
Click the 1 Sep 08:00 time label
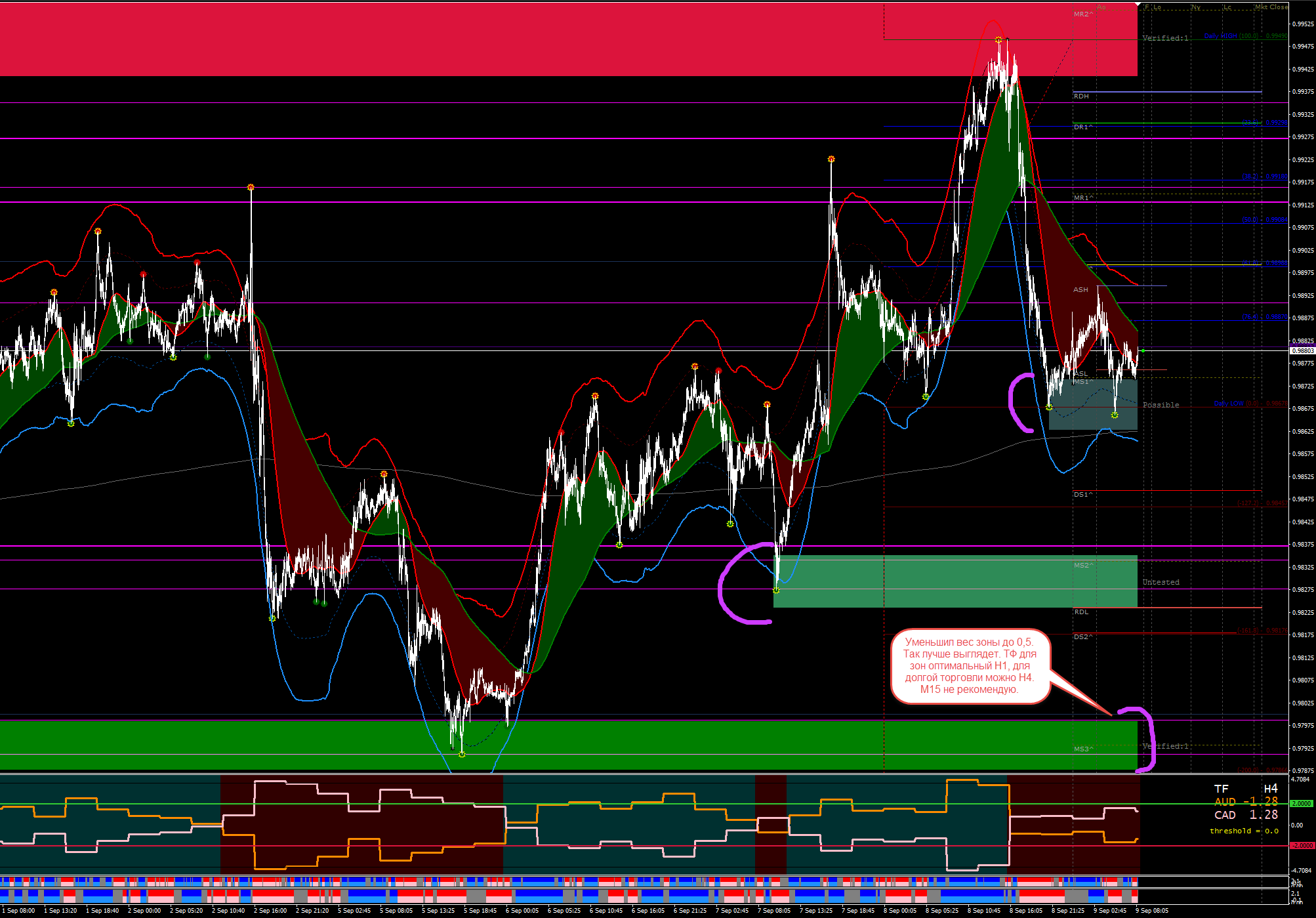click(20, 911)
